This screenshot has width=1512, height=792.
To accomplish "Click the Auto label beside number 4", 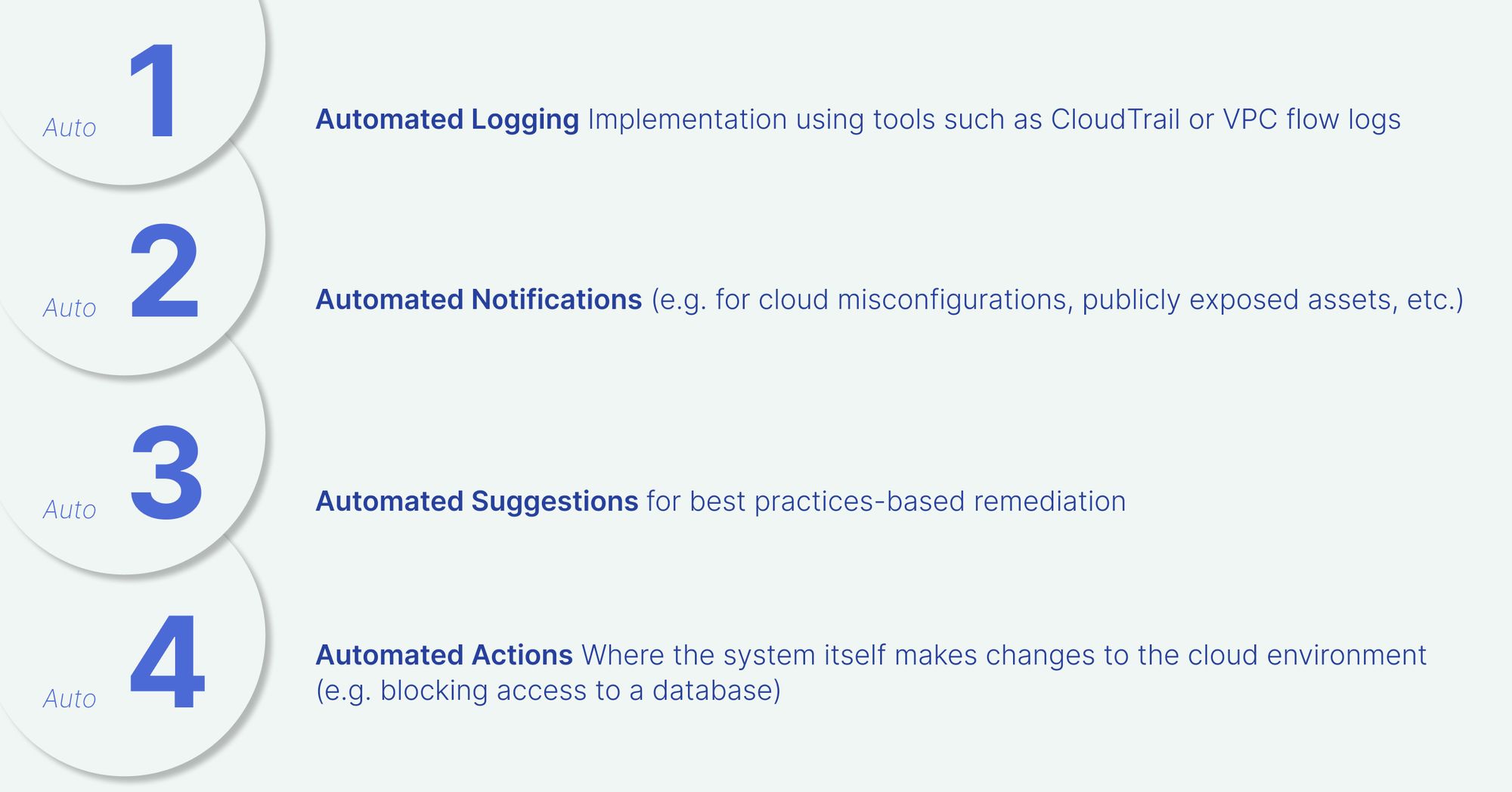I will tap(70, 699).
